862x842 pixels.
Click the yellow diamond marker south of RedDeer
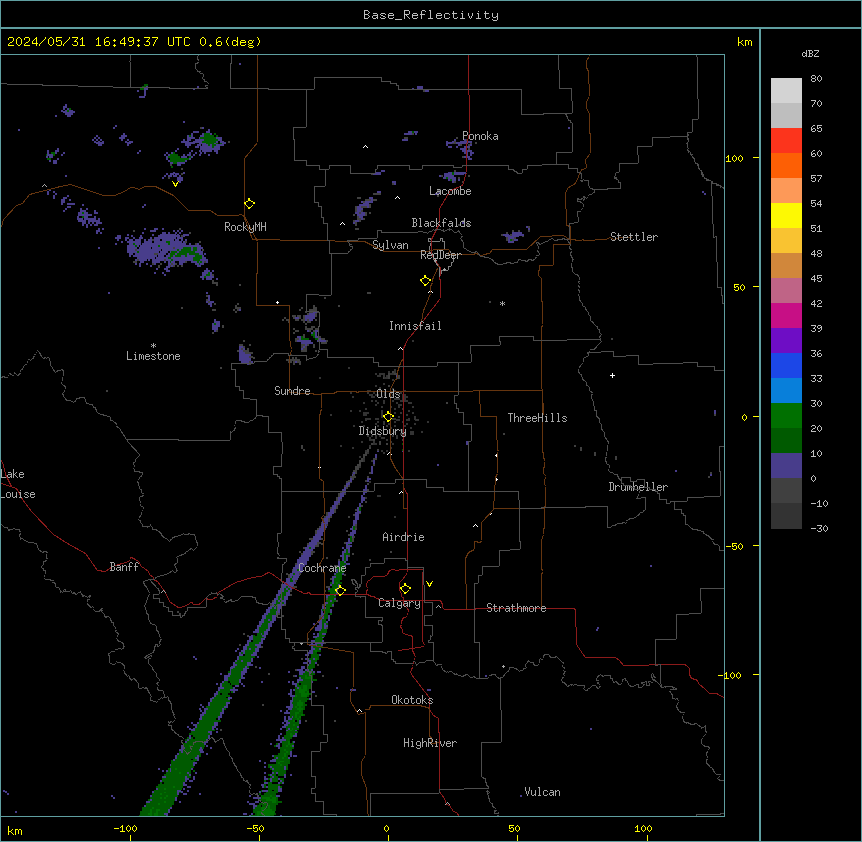pyautogui.click(x=426, y=281)
